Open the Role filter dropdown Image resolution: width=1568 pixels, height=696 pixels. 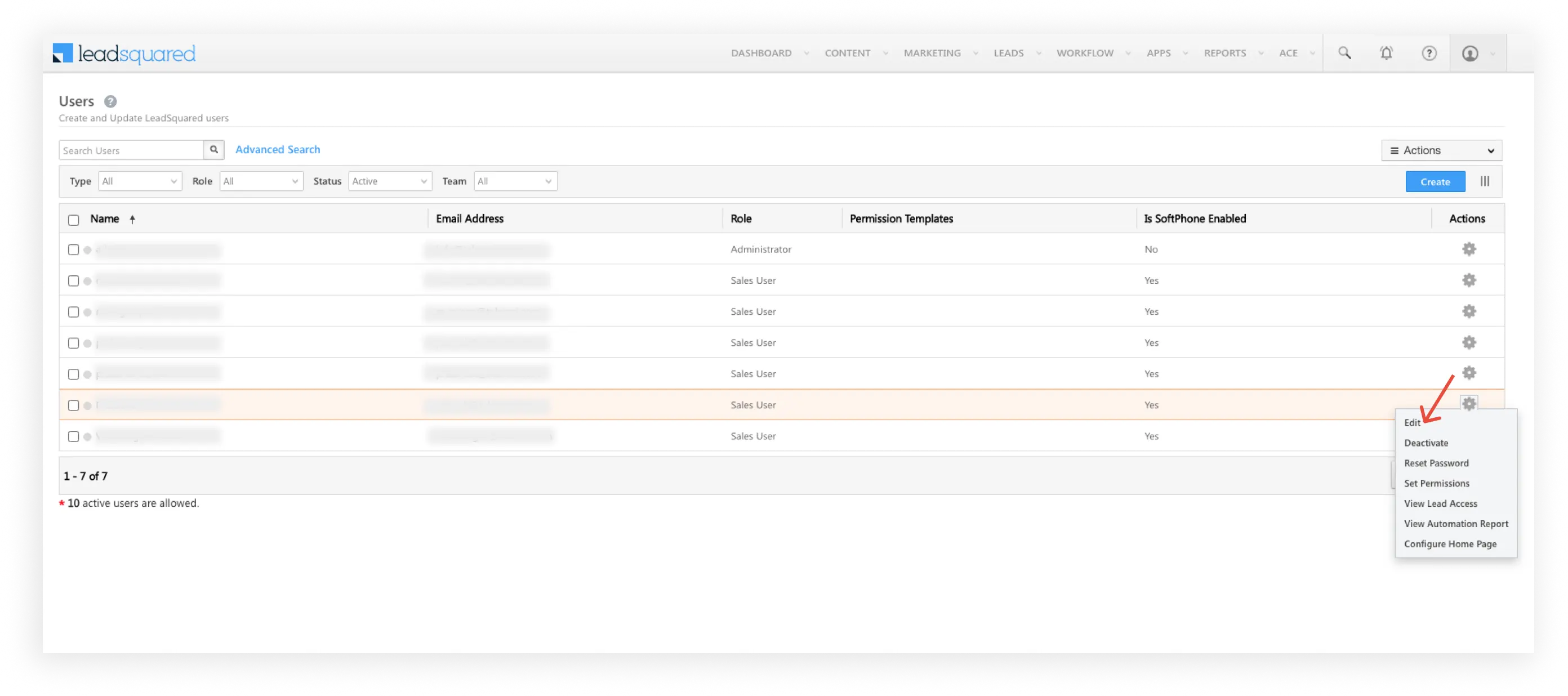[261, 181]
